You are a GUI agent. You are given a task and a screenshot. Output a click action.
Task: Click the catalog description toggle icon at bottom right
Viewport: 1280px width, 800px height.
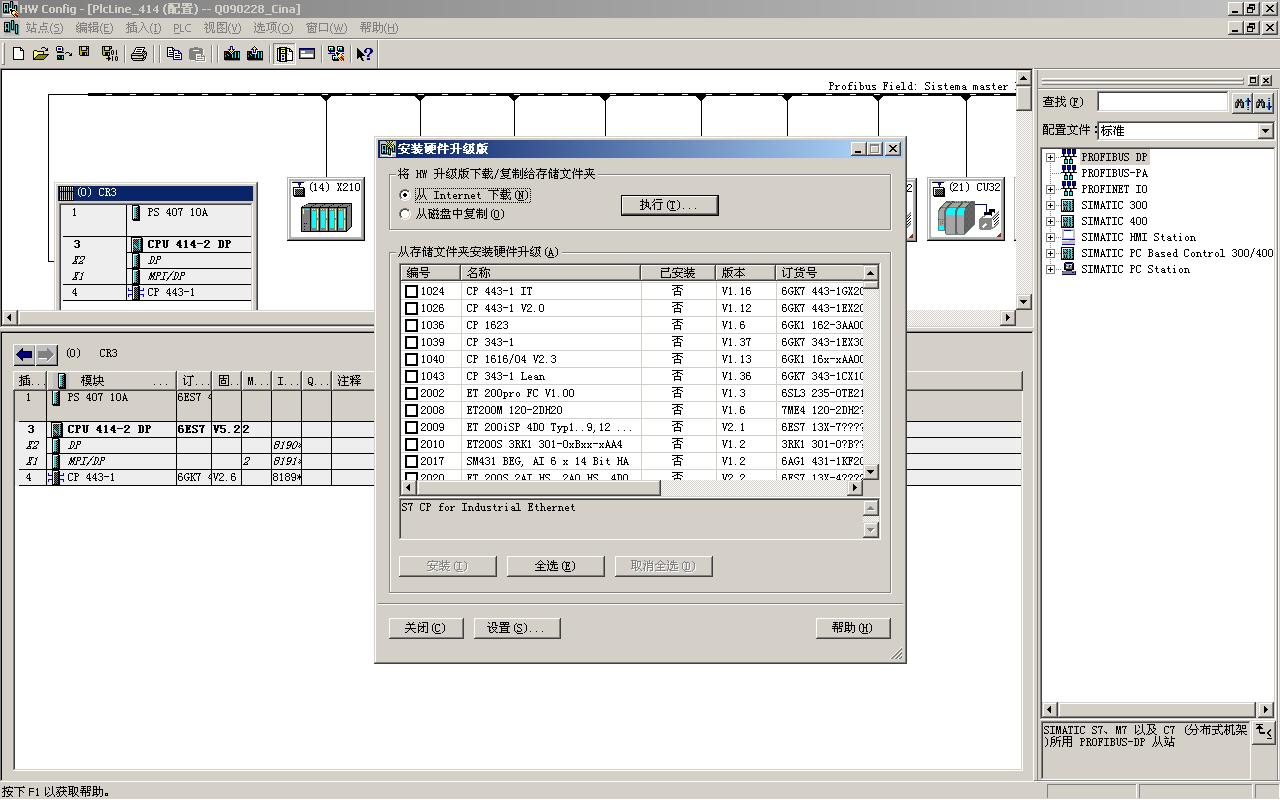pos(1264,733)
